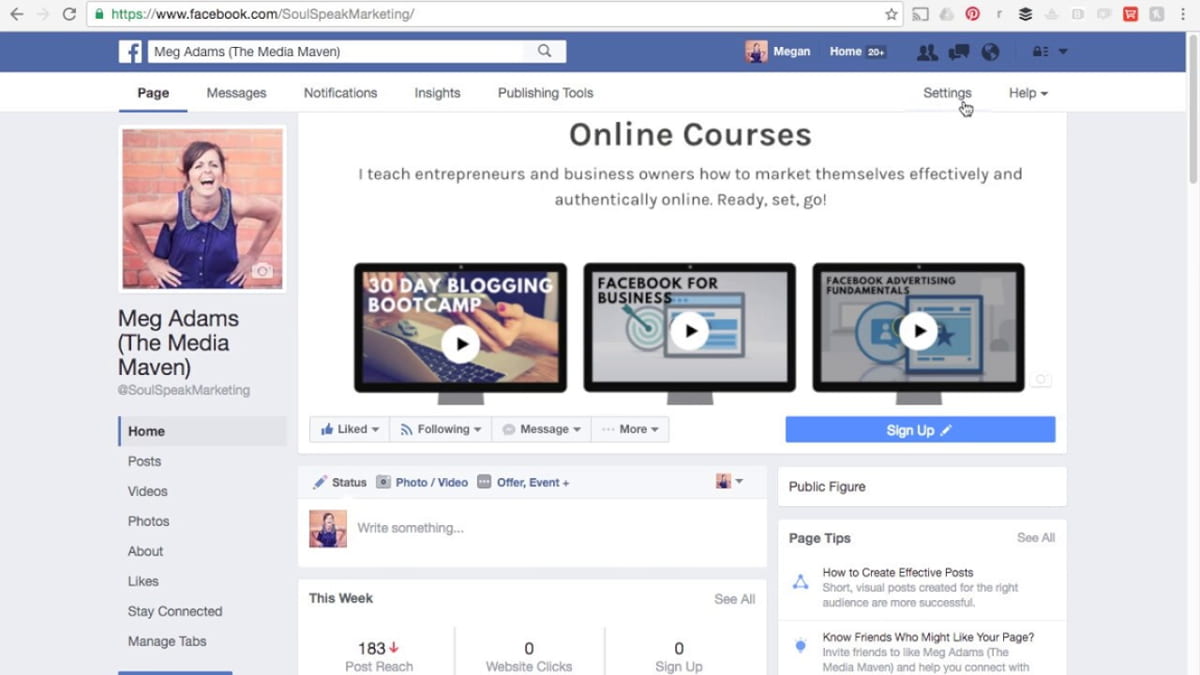Switch to the Messages tab
1200x675 pixels.
click(x=236, y=93)
